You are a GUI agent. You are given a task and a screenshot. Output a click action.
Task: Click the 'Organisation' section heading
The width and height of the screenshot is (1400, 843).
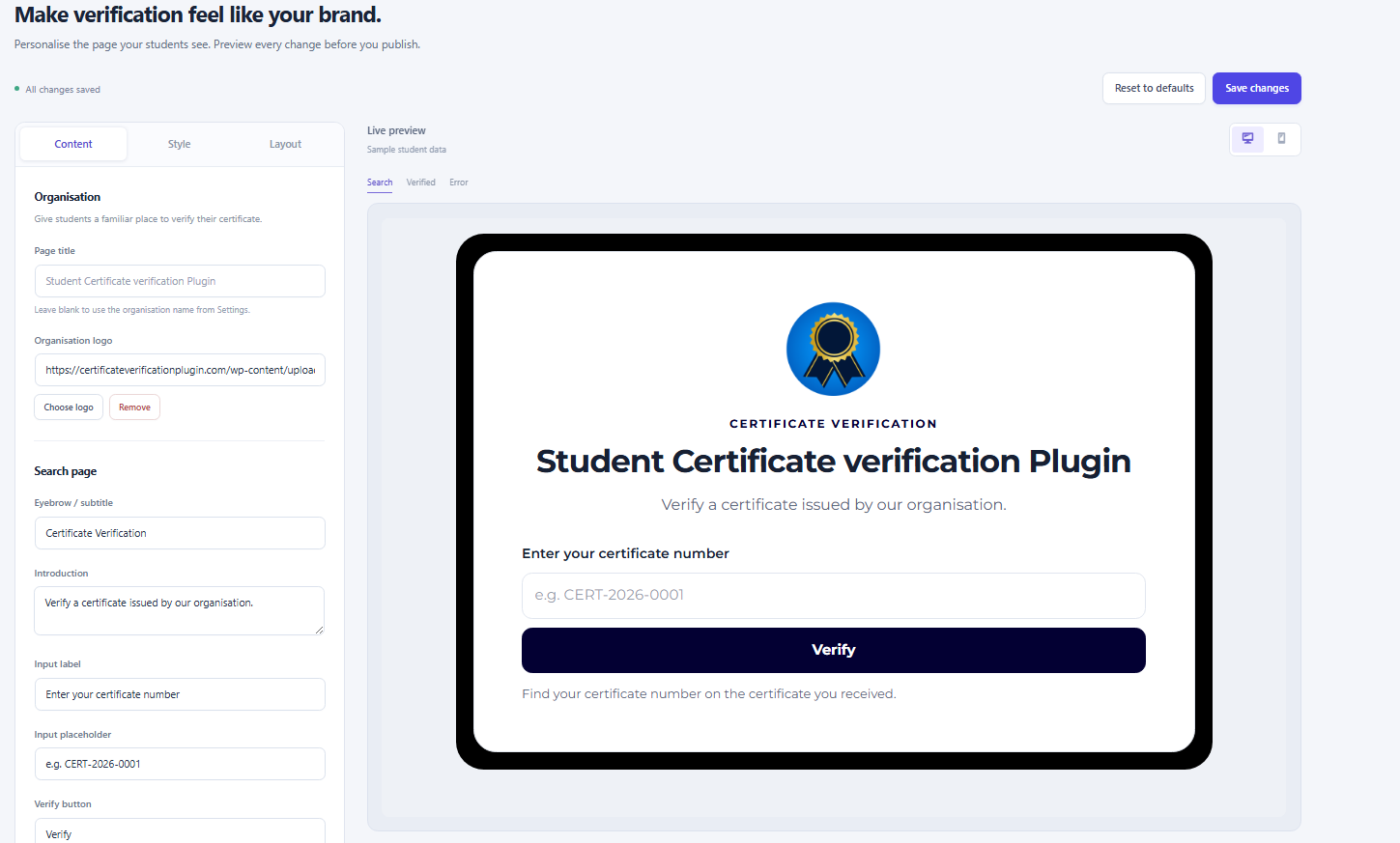click(68, 197)
